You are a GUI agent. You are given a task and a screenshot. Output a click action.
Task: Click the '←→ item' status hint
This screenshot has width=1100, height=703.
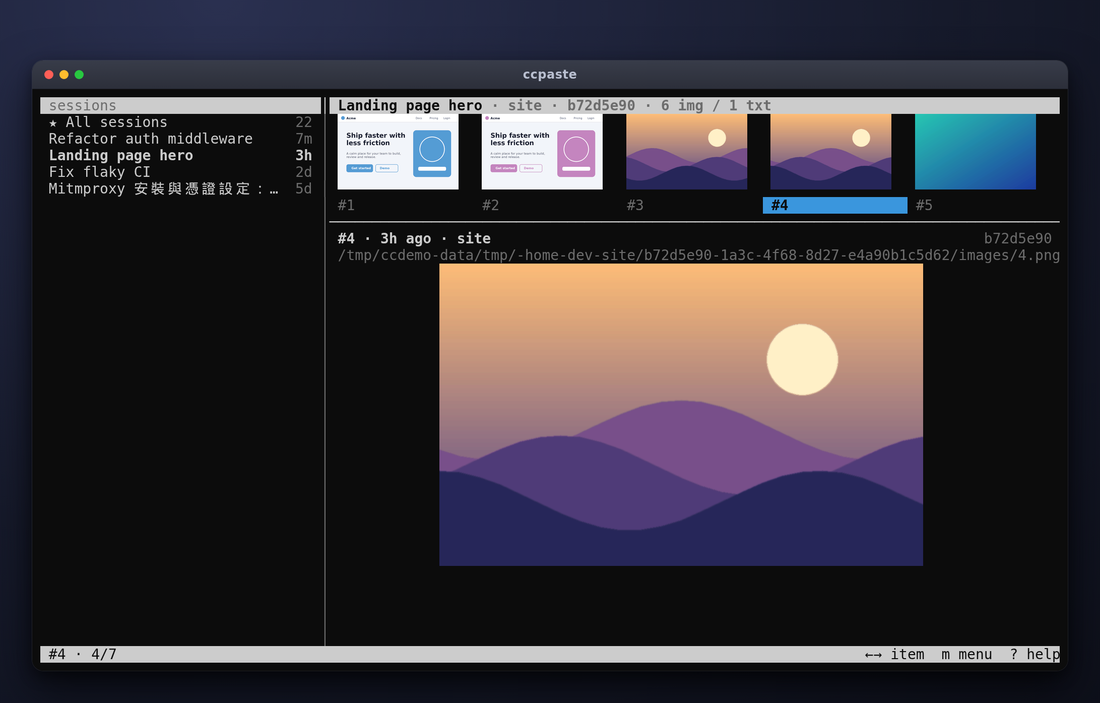coord(894,655)
